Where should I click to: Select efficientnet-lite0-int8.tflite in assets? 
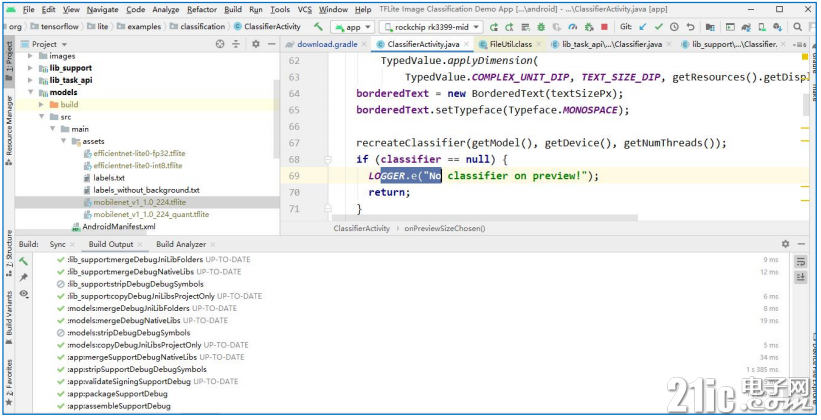pos(138,165)
